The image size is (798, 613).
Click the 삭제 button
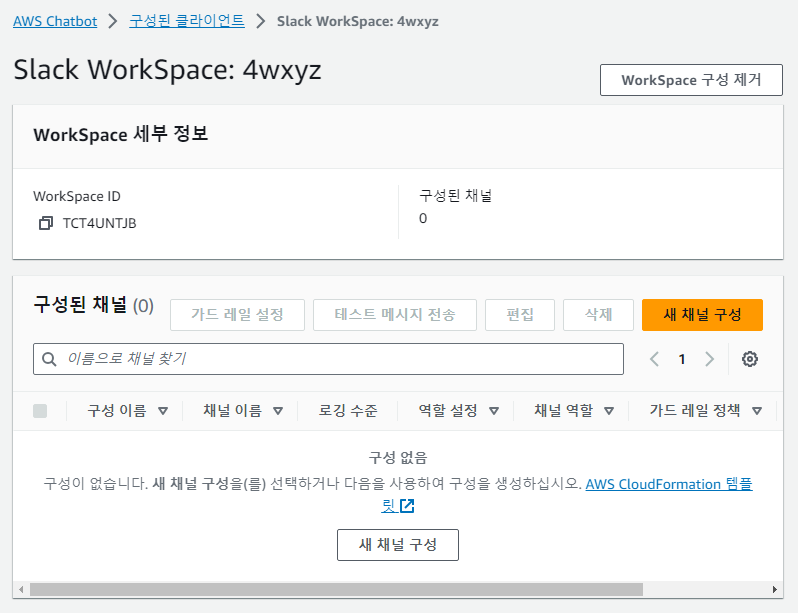click(x=598, y=315)
